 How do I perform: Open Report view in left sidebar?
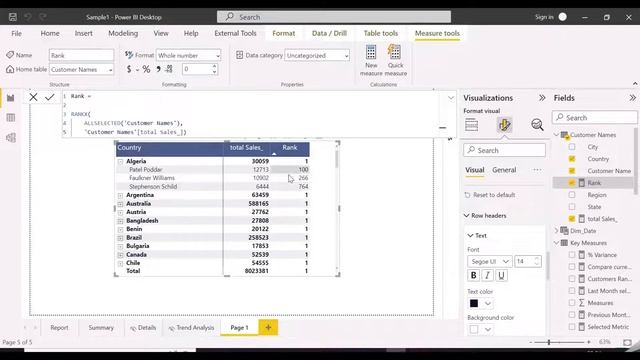tap(11, 98)
